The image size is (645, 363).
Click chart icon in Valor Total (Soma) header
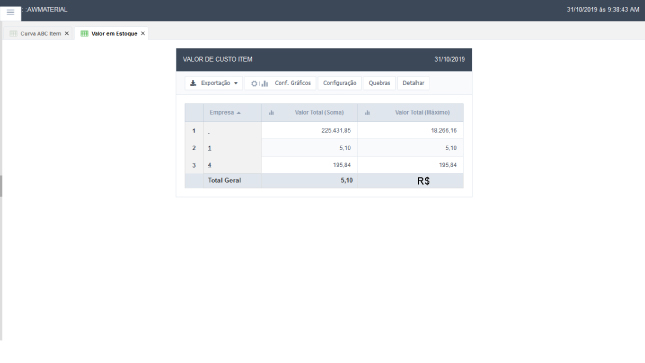(x=271, y=113)
